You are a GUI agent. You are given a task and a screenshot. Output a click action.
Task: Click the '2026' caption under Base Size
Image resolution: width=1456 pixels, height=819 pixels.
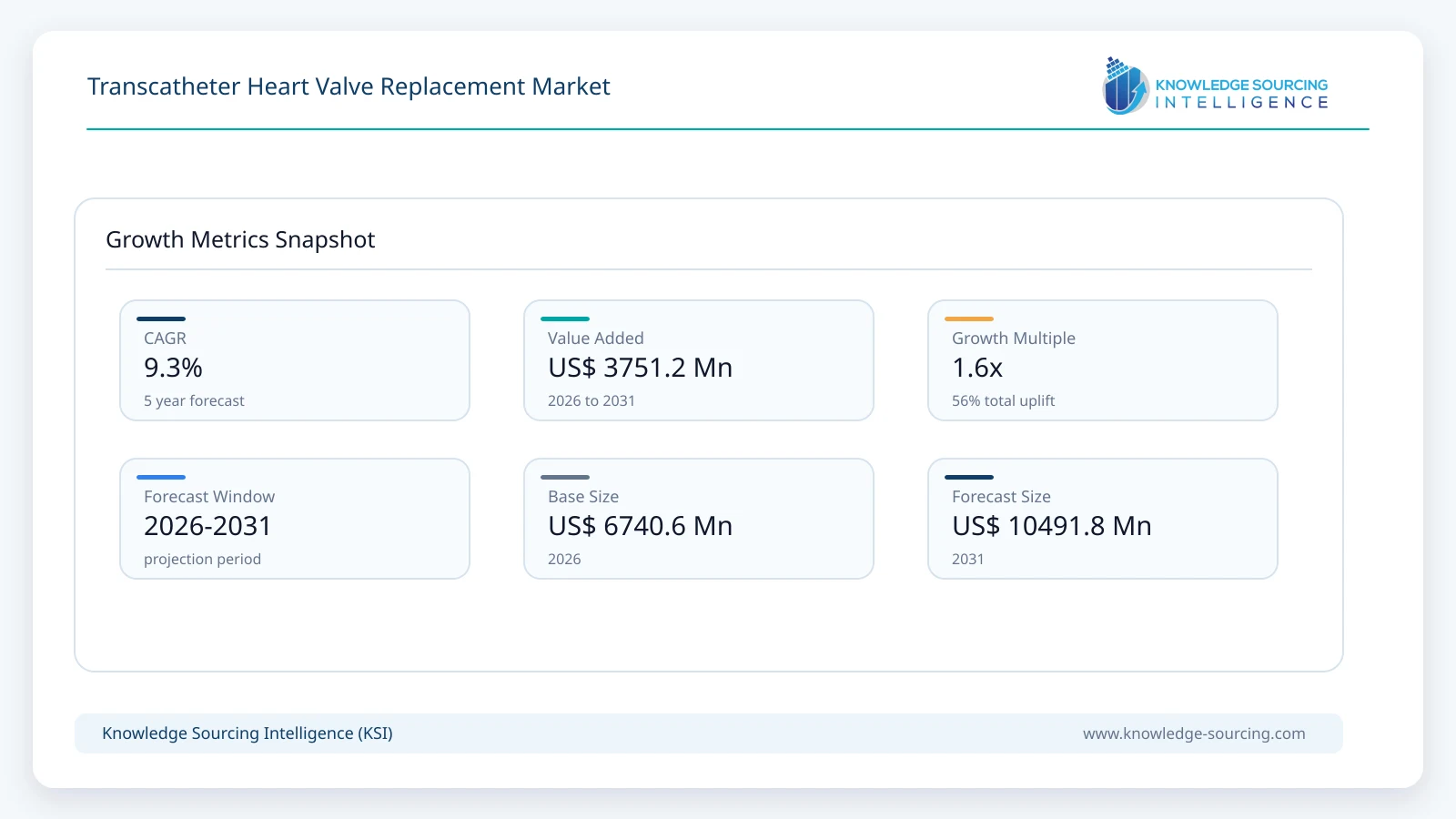(x=564, y=559)
